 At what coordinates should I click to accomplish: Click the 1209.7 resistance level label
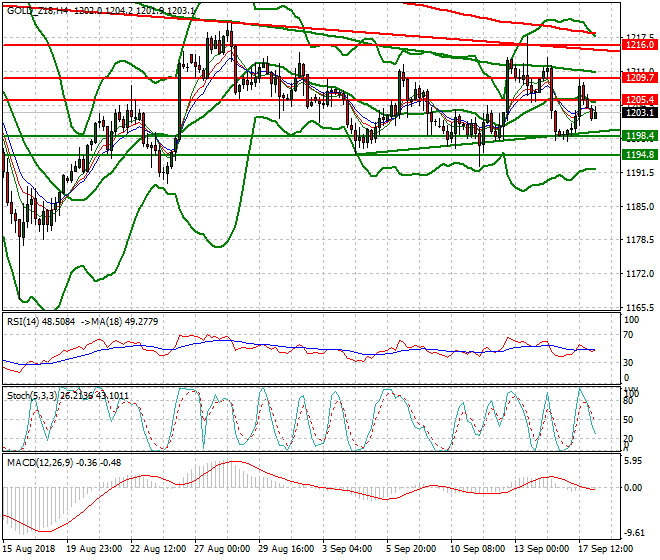click(639, 77)
